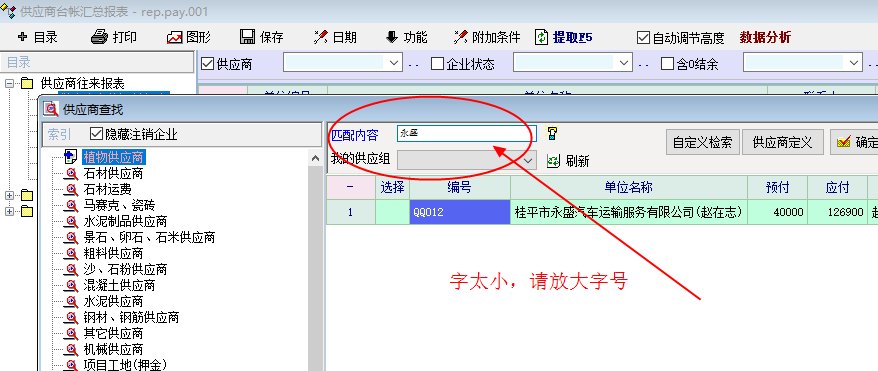
Task: Open the 目录 menu item
Action: 38,37
